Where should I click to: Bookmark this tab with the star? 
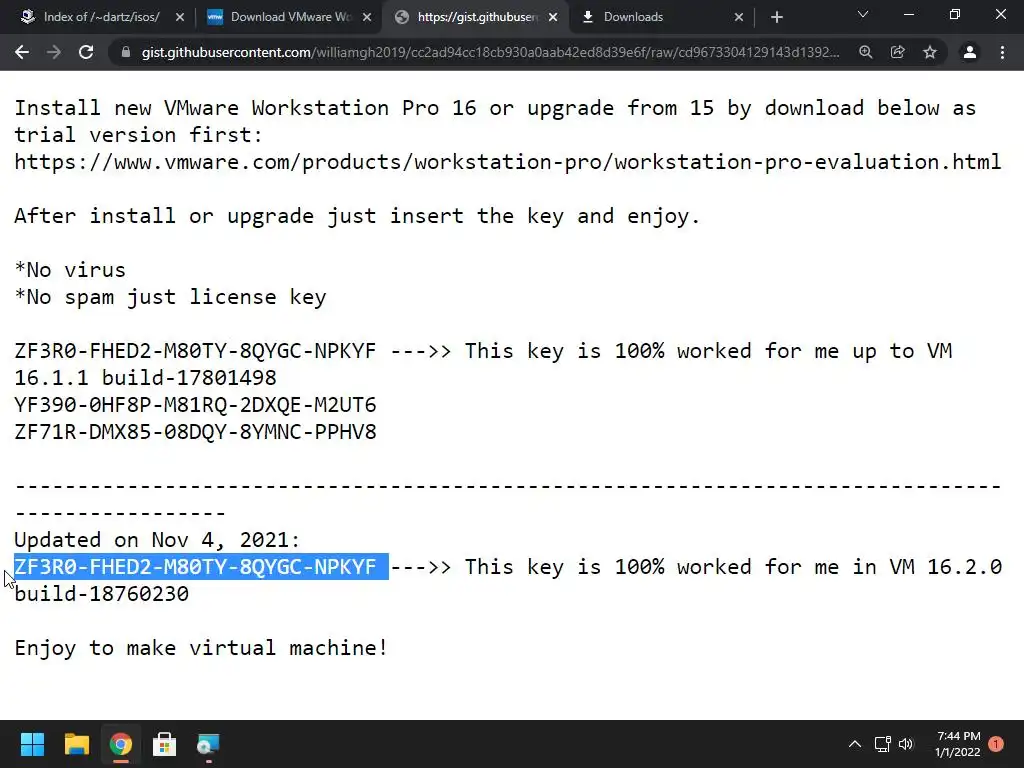(x=930, y=52)
